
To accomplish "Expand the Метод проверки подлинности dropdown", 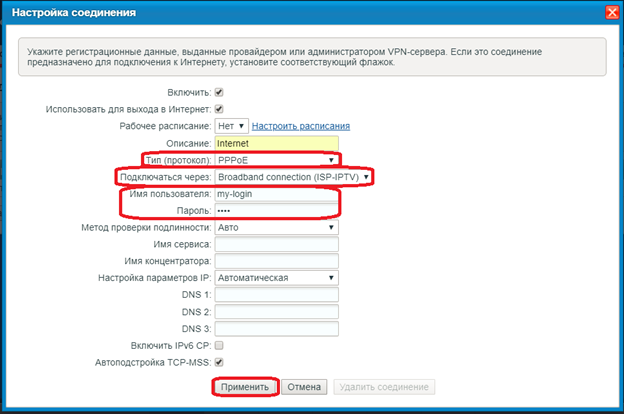I will click(x=277, y=227).
